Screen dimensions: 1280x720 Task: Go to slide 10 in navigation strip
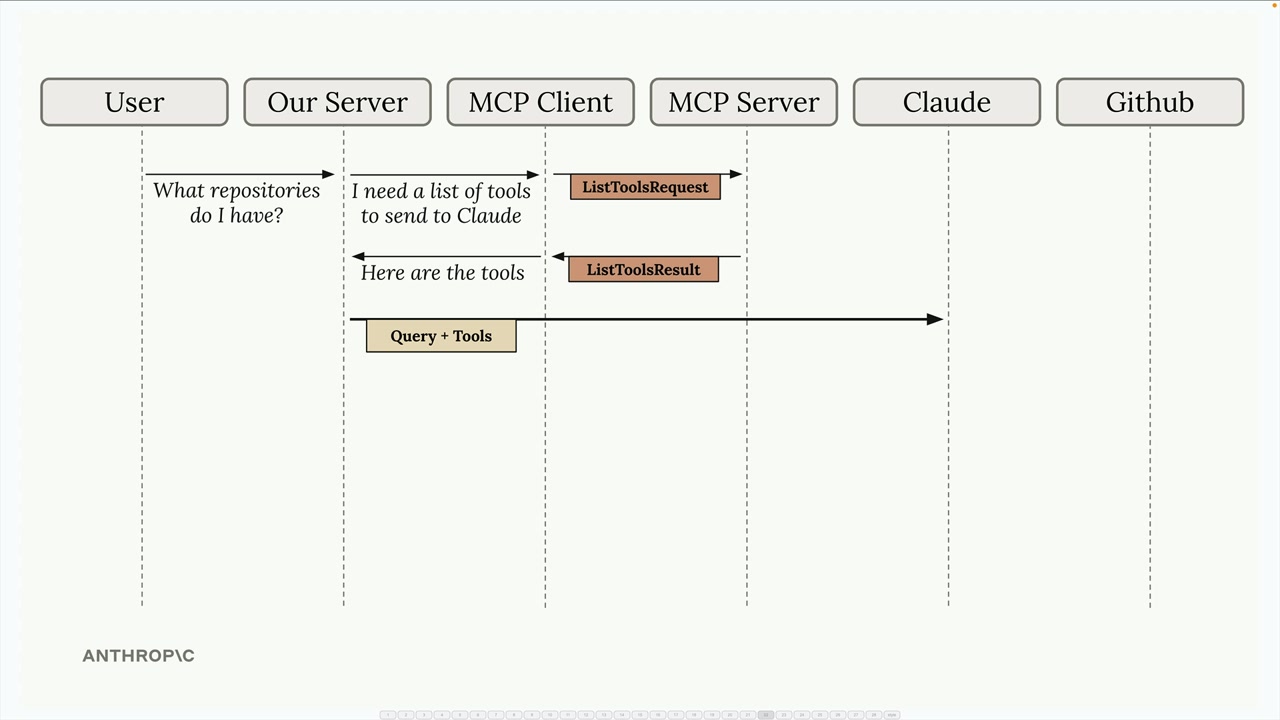550,715
